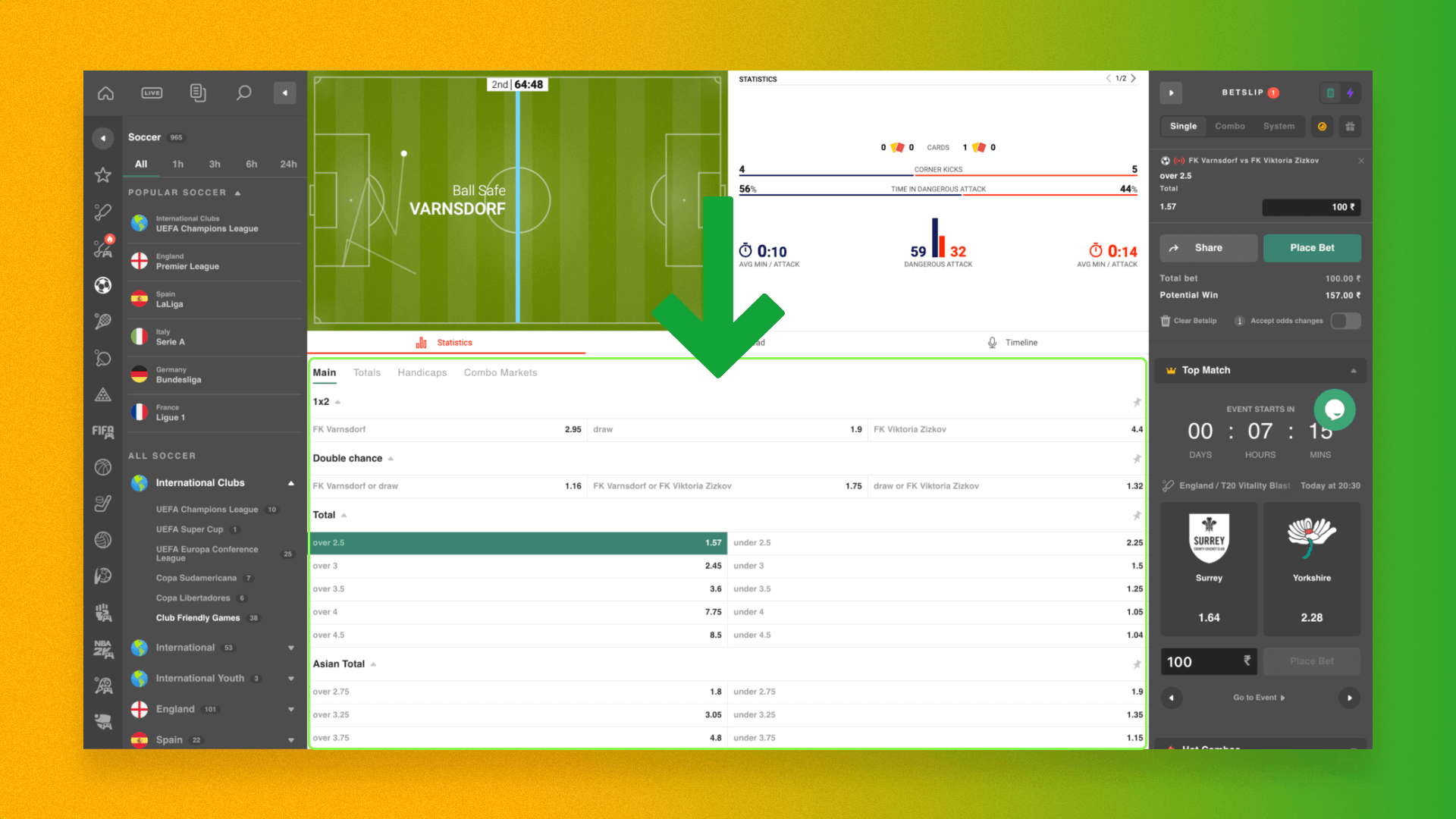Open the search icon in sidebar
Viewport: 1456px width, 819px height.
[x=243, y=93]
